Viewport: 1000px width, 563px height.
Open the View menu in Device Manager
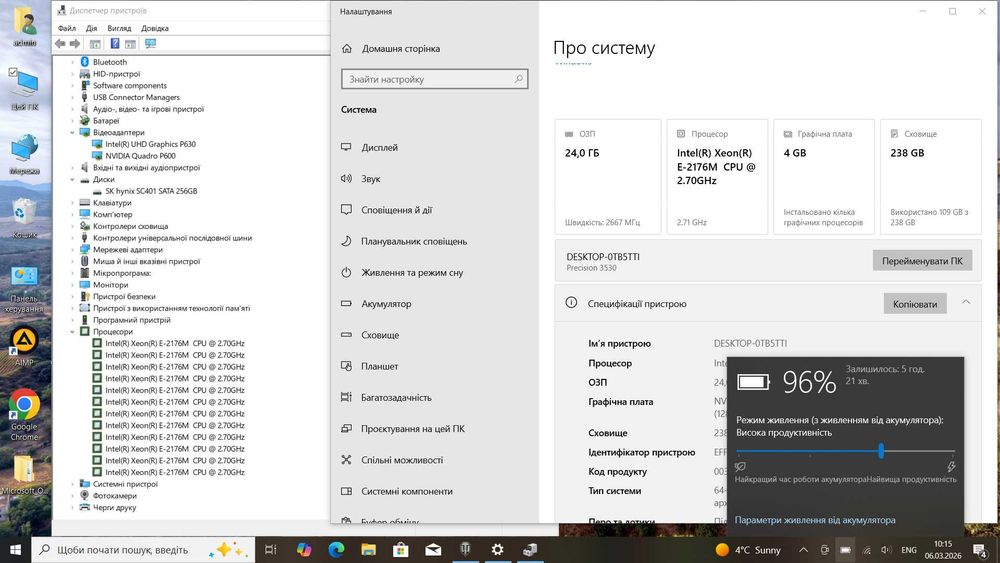[119, 28]
